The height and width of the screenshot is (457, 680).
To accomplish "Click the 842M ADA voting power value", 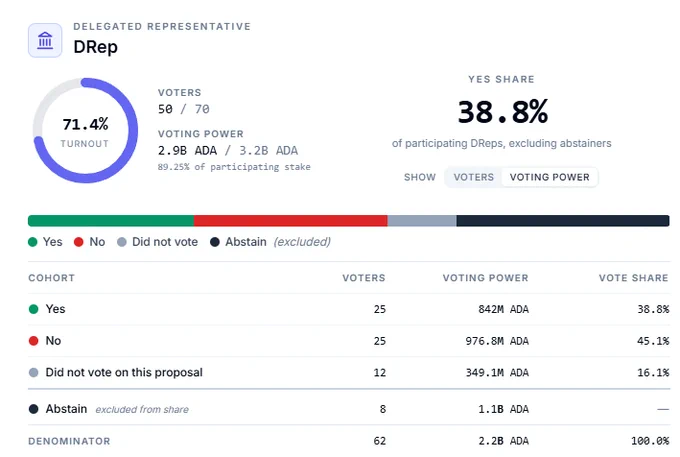I will click(503, 310).
